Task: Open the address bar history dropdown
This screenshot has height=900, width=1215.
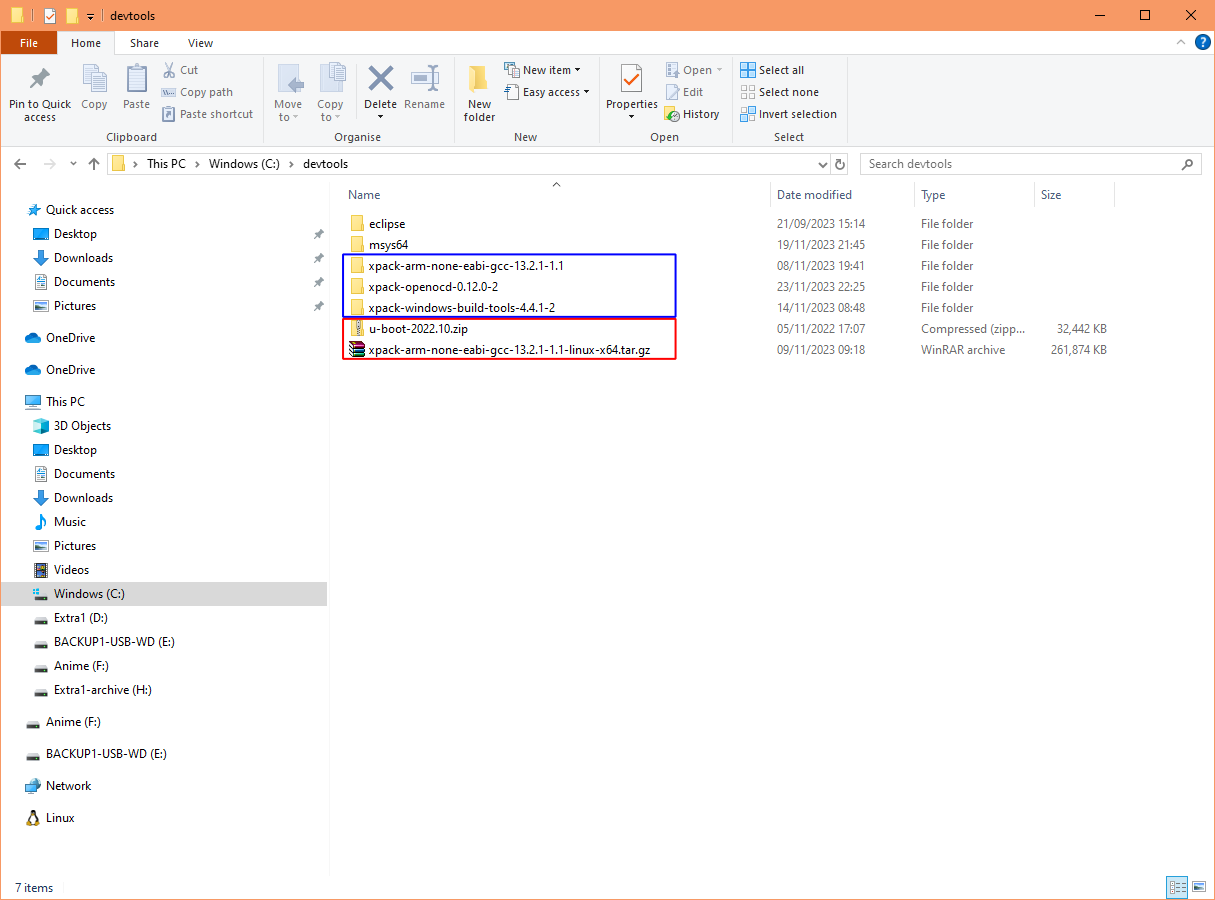Action: [823, 163]
